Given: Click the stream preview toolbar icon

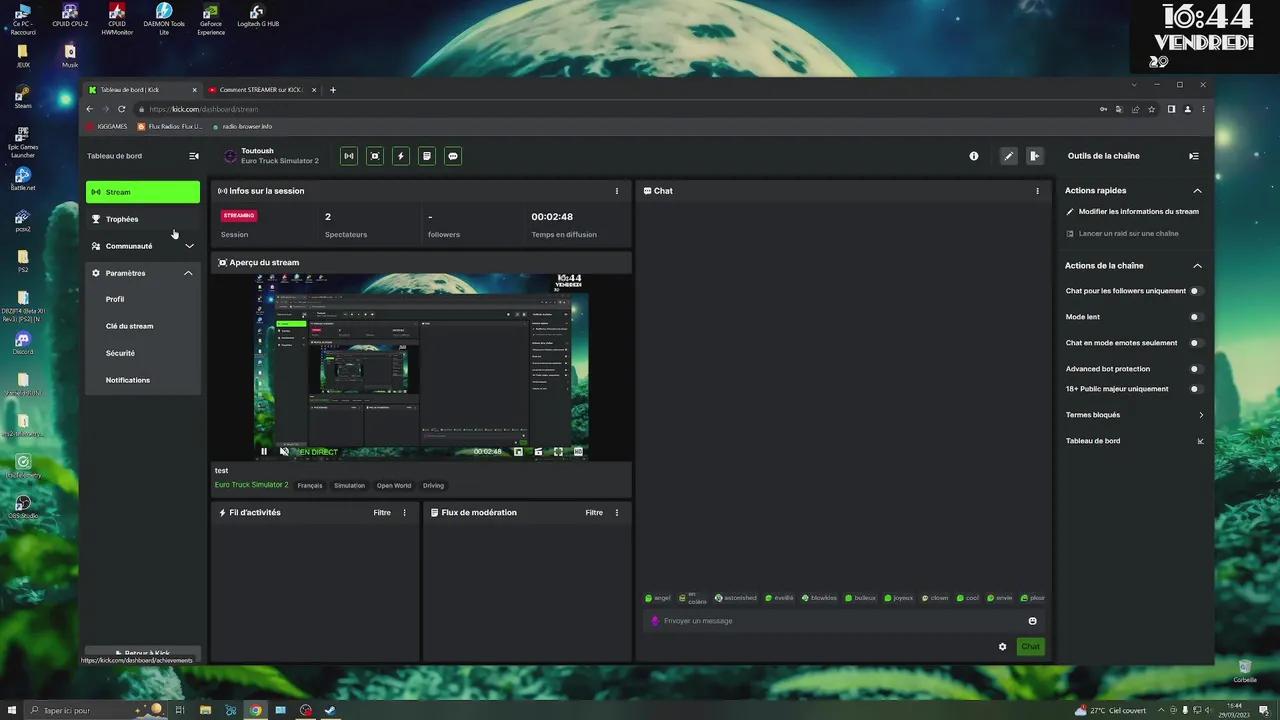Looking at the screenshot, I should (375, 156).
